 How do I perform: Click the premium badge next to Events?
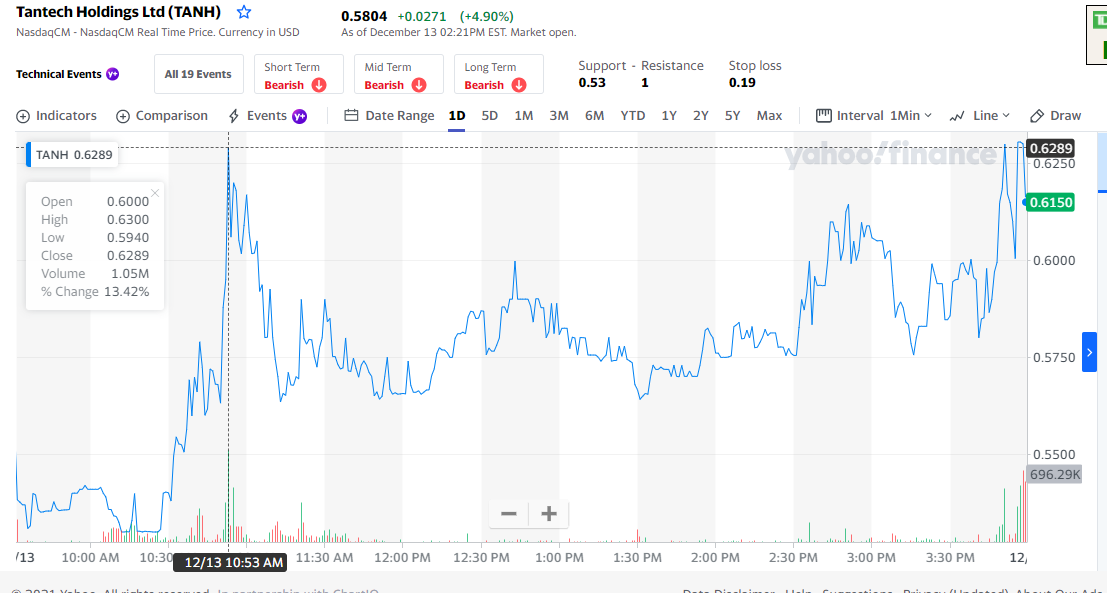(x=299, y=116)
